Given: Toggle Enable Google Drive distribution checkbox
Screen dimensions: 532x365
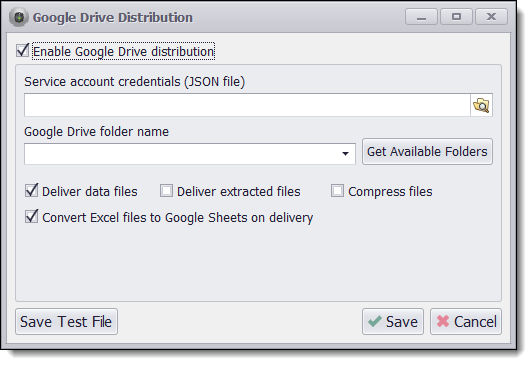Looking at the screenshot, I should coord(23,51).
